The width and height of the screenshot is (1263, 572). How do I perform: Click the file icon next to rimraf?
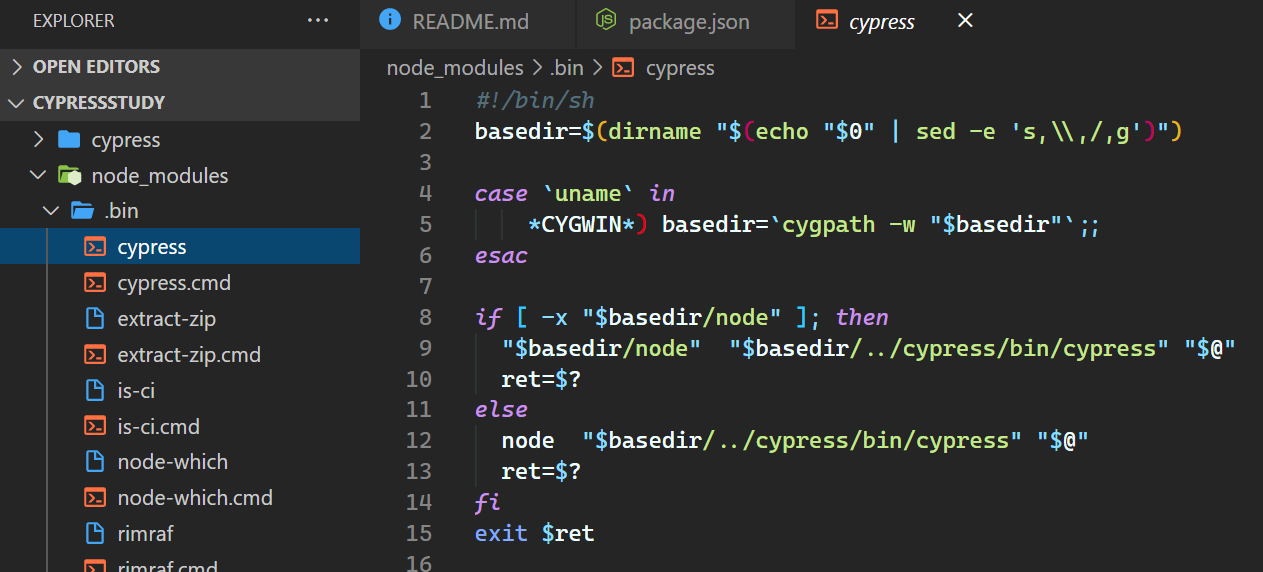point(95,534)
